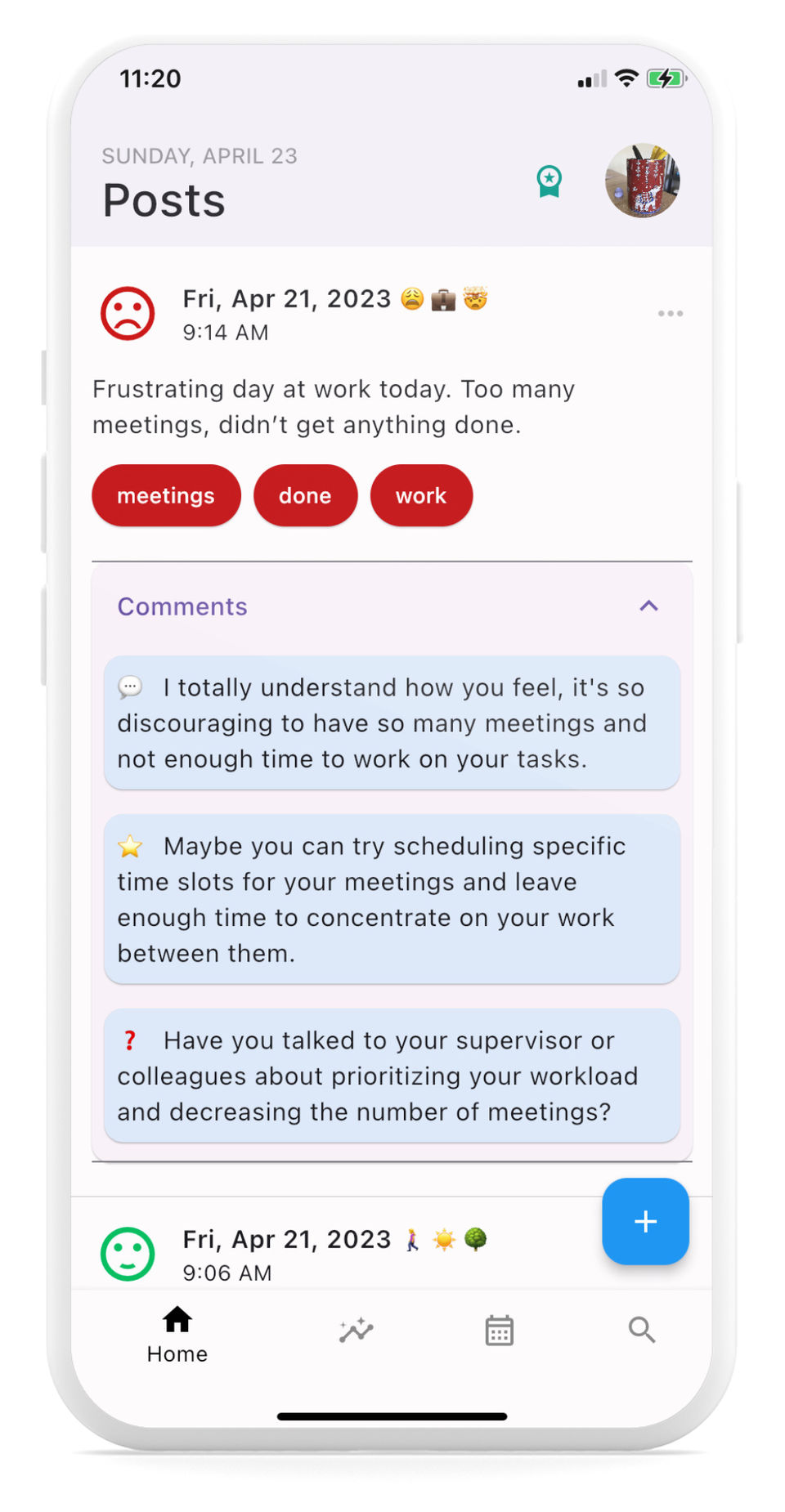785x1512 pixels.
Task: Open the search tab
Action: click(x=642, y=1331)
